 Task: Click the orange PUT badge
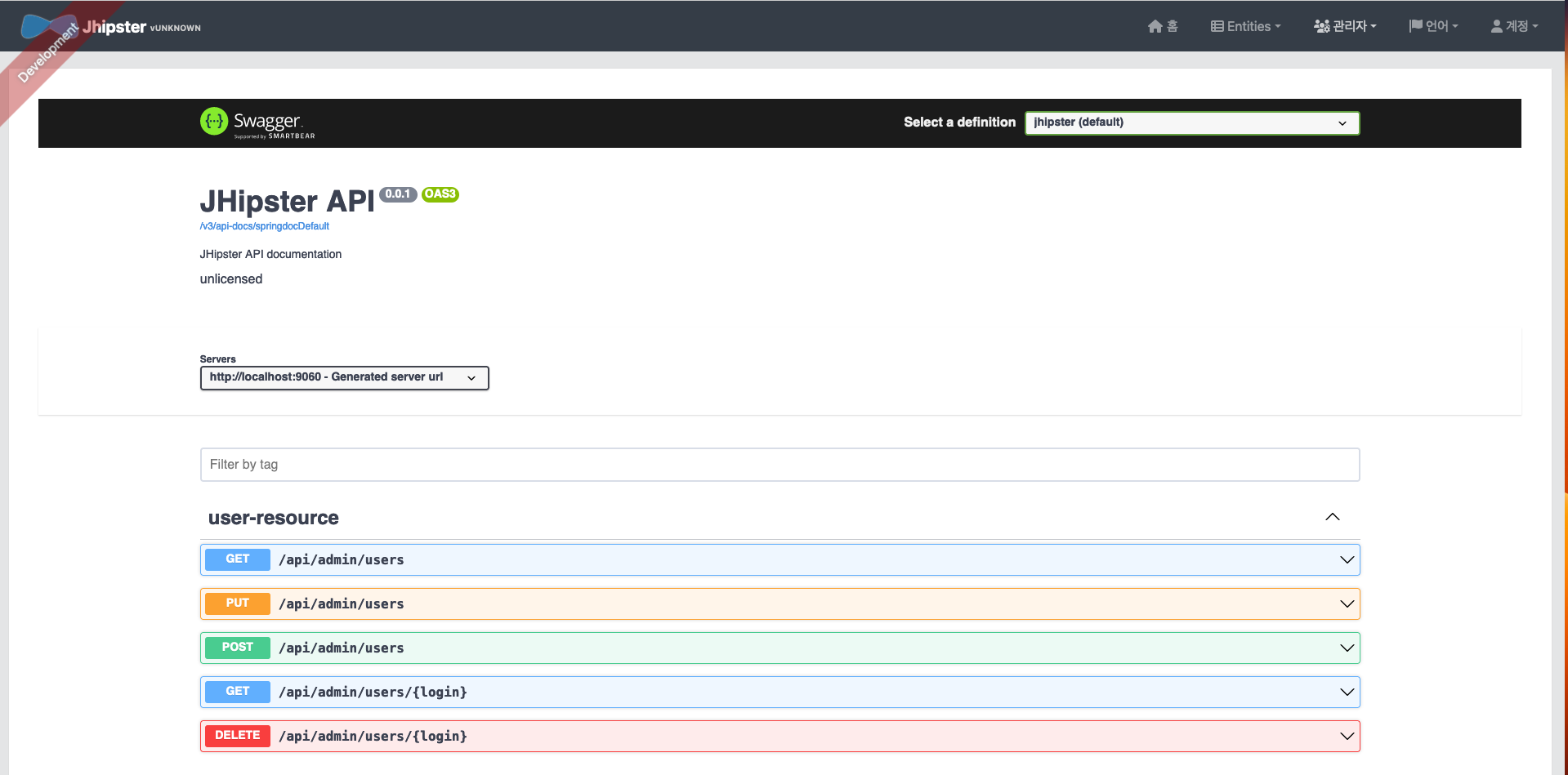tap(237, 604)
